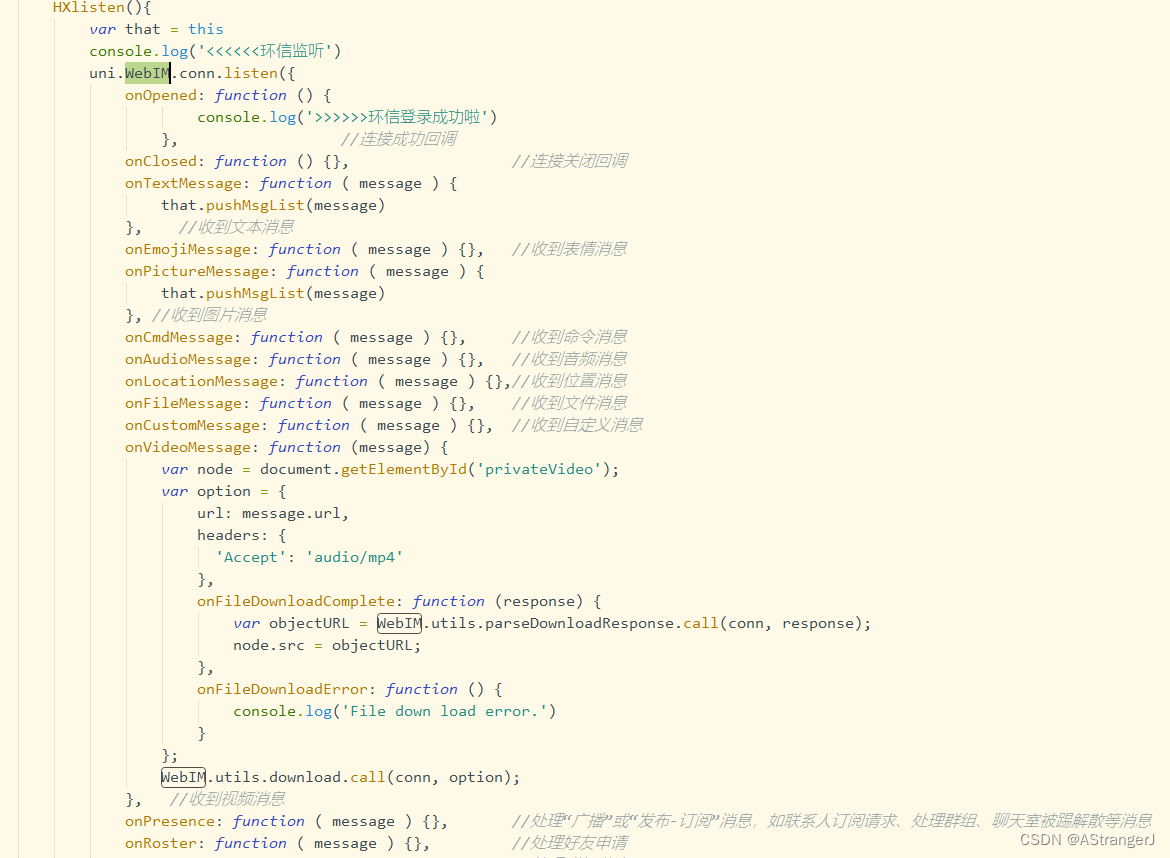
Task: Click the onVideoMessage property name
Action: pyautogui.click(x=187, y=448)
